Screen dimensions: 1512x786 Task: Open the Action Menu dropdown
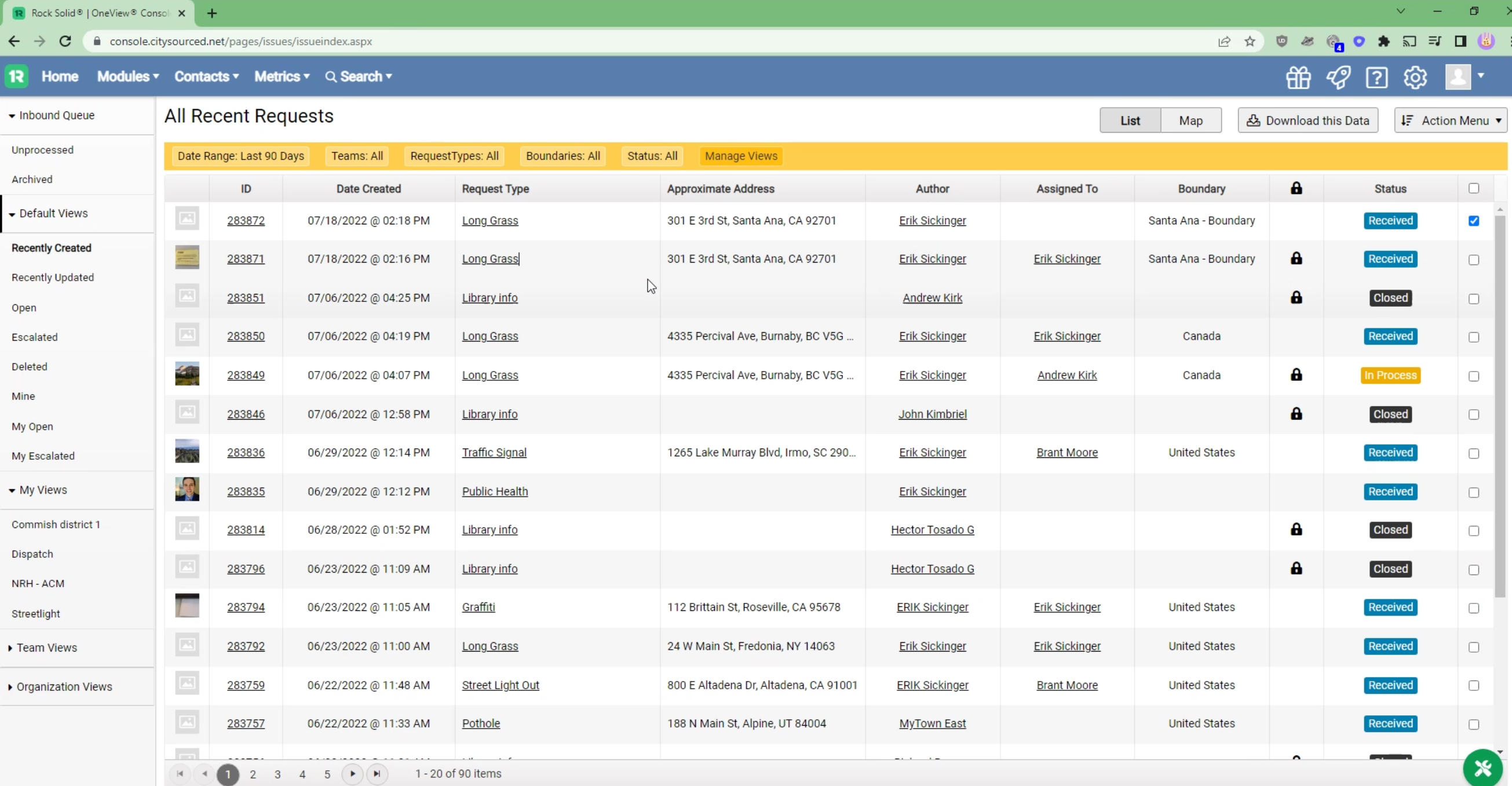pyautogui.click(x=1450, y=120)
